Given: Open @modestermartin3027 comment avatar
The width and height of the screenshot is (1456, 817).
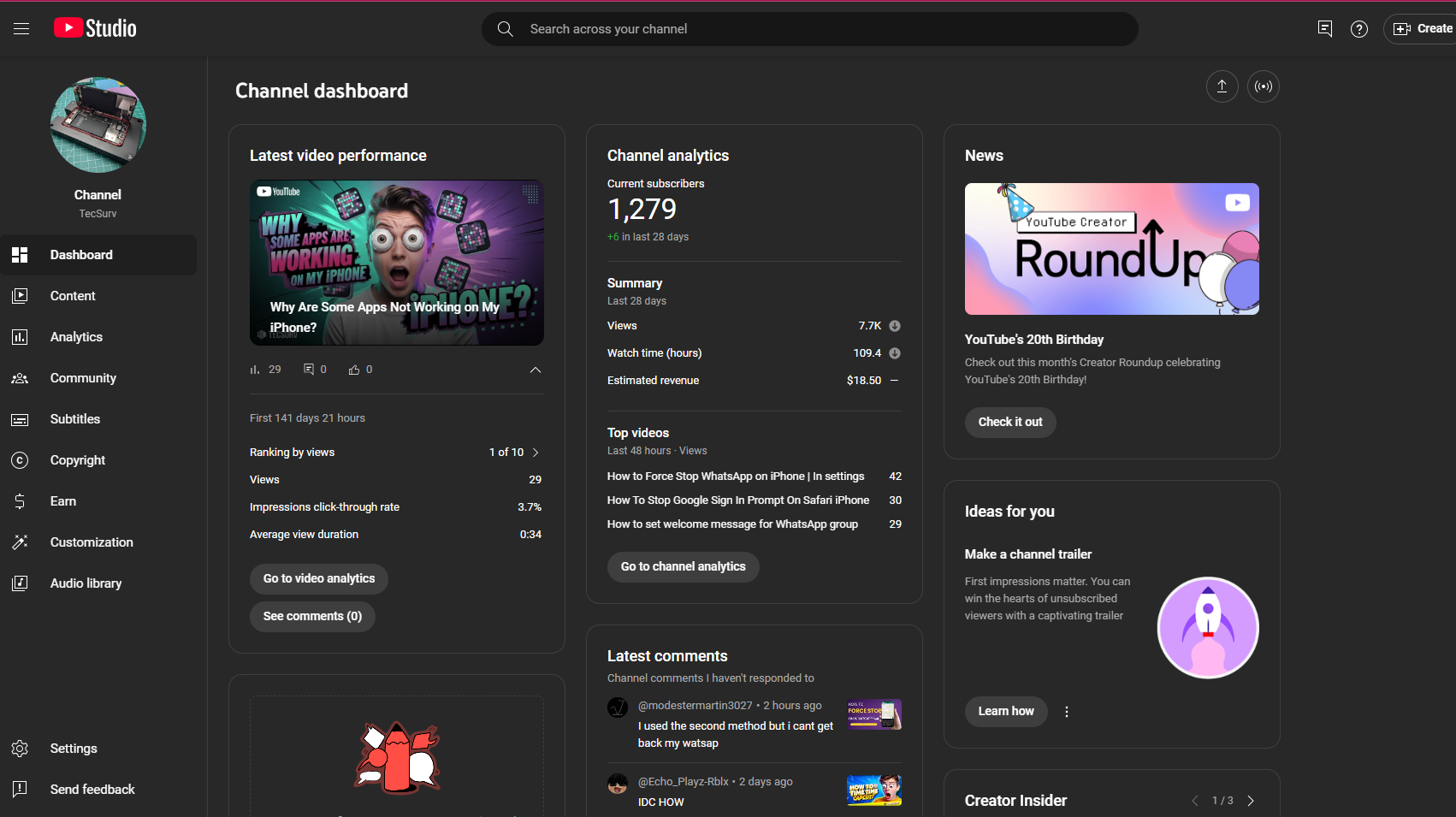Looking at the screenshot, I should 618,707.
